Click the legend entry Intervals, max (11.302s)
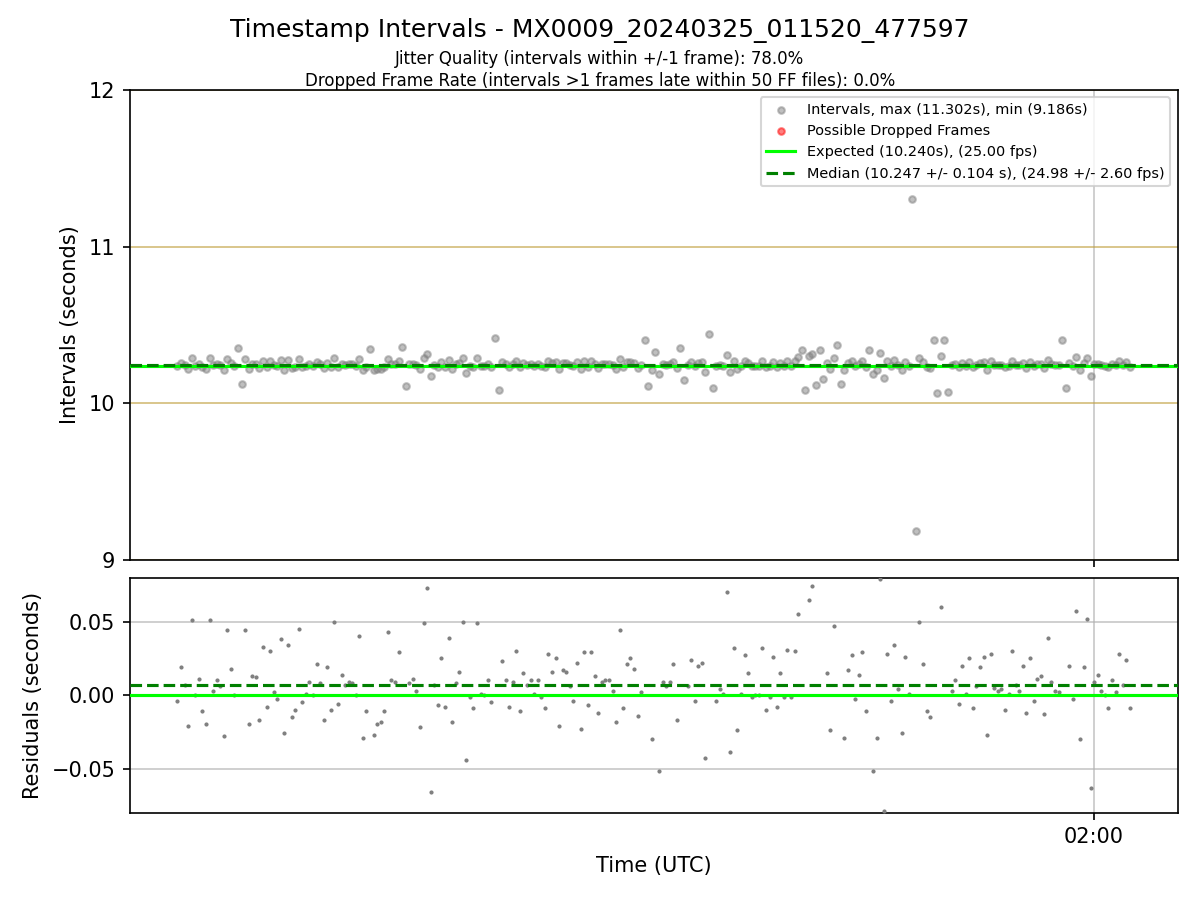 pyautogui.click(x=946, y=109)
